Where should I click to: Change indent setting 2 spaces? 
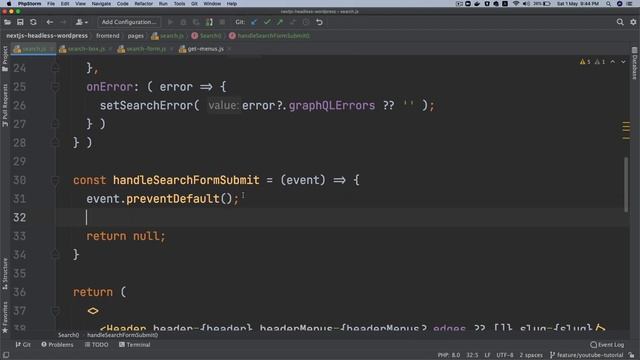point(531,355)
